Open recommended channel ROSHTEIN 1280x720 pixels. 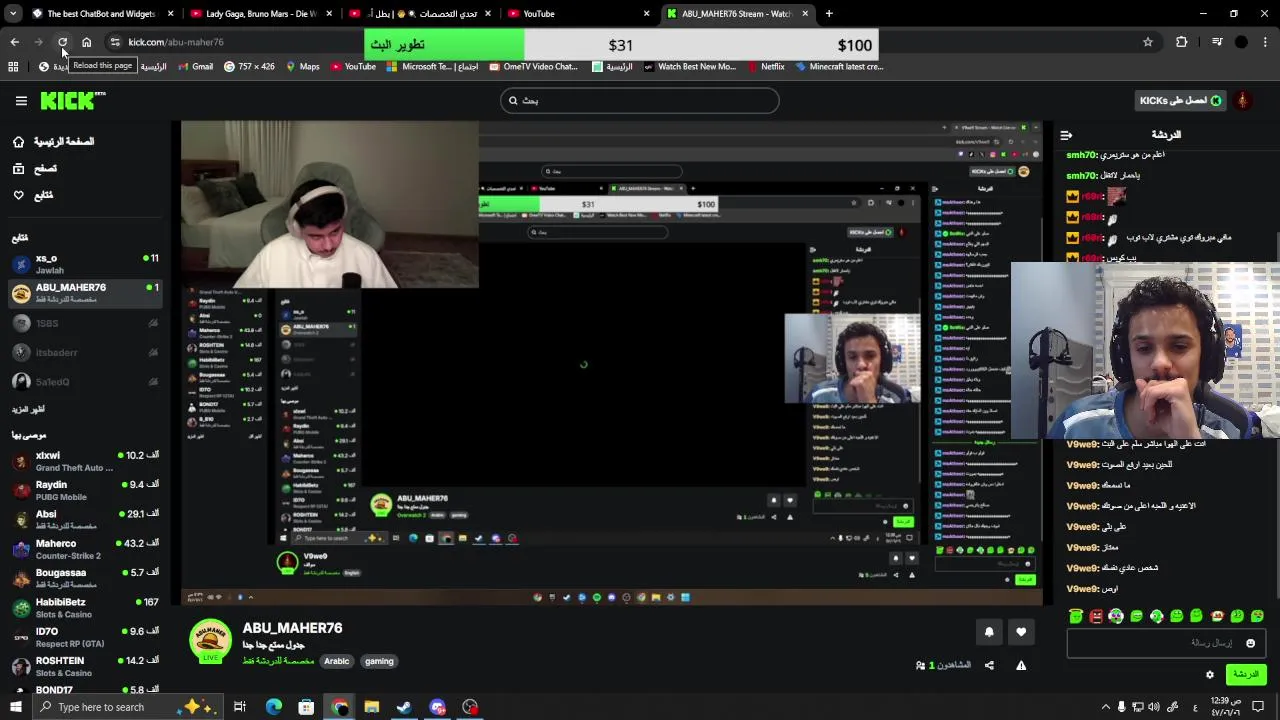[85, 666]
